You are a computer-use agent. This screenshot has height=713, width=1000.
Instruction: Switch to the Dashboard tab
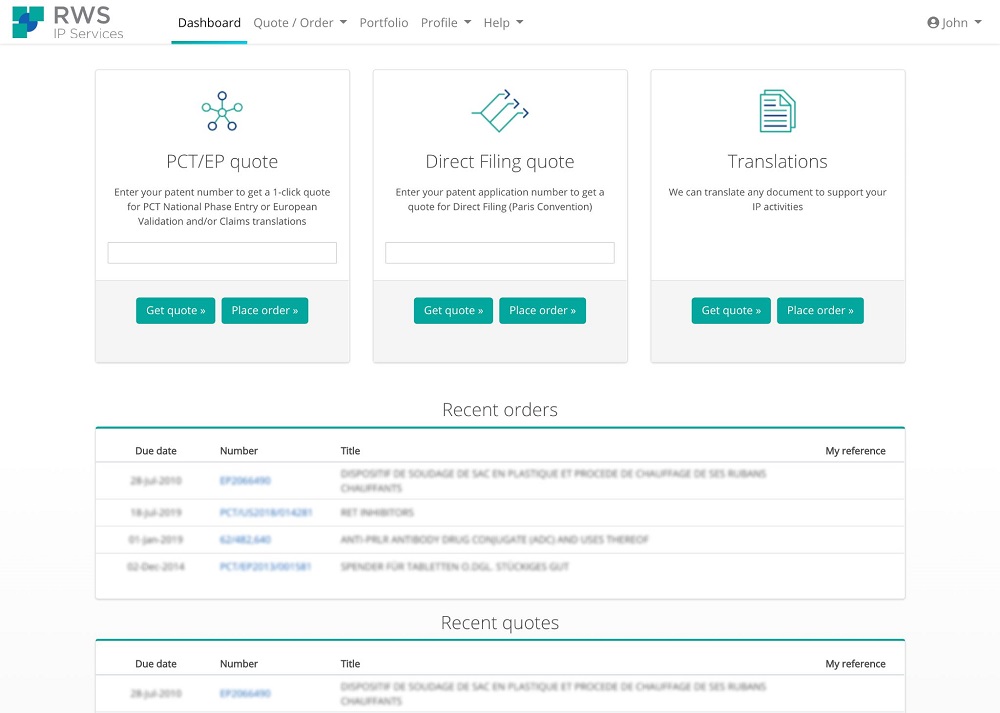[209, 23]
